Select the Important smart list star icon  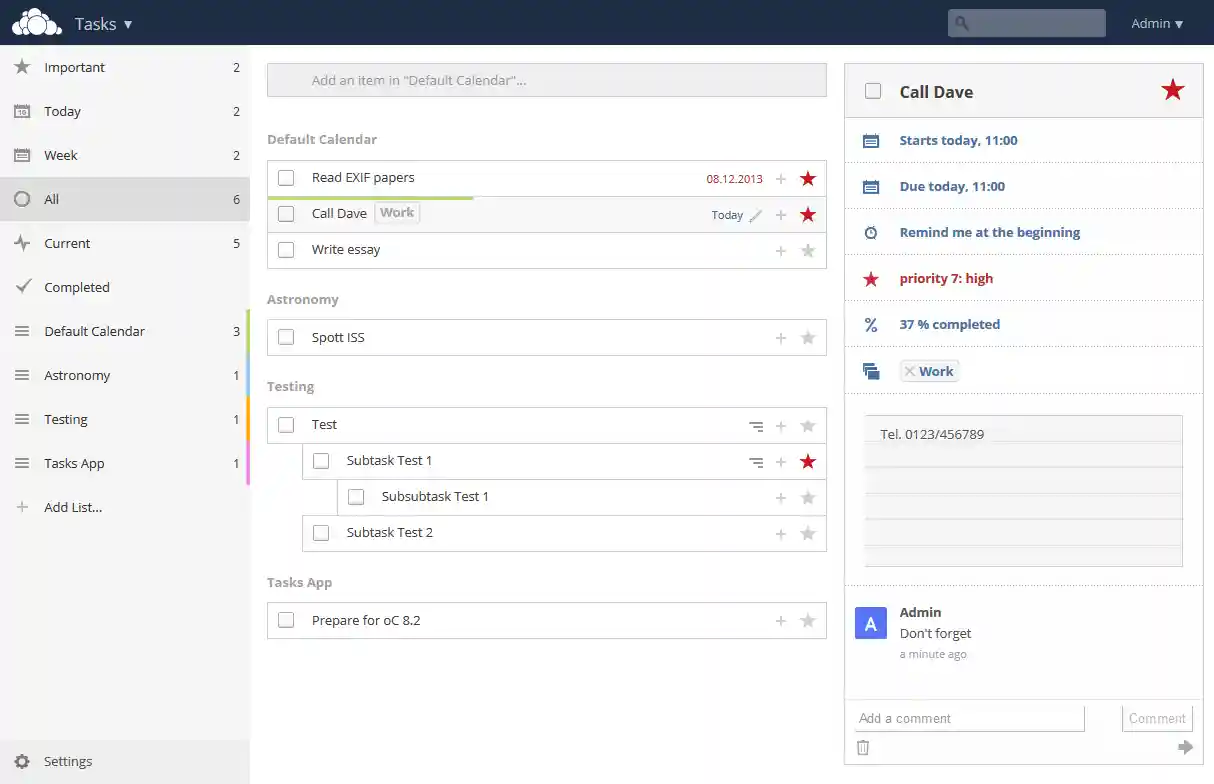click(23, 67)
